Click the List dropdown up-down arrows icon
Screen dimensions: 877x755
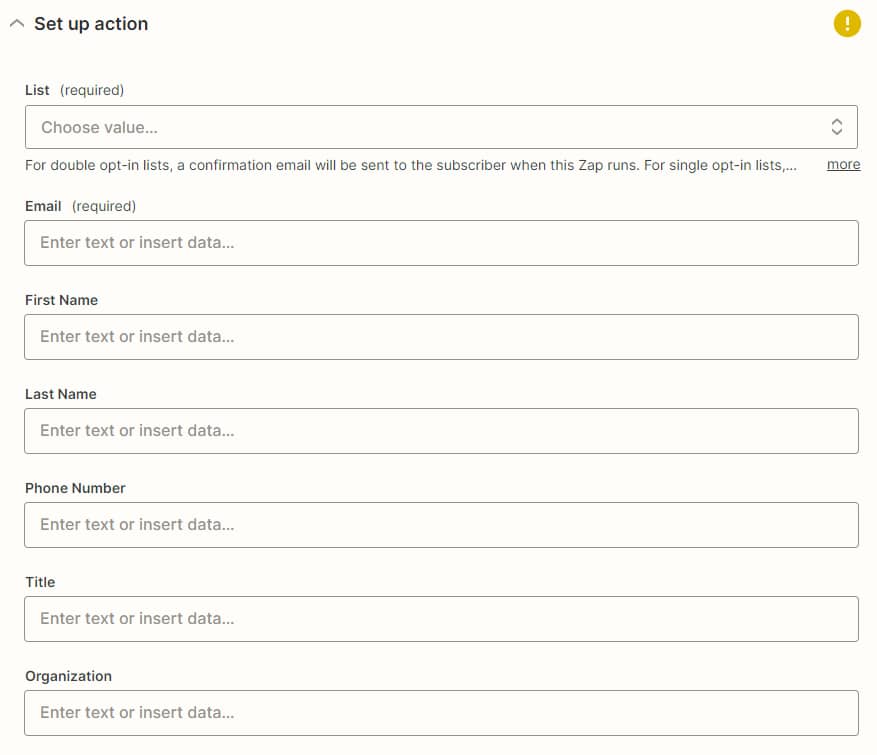[x=837, y=127]
